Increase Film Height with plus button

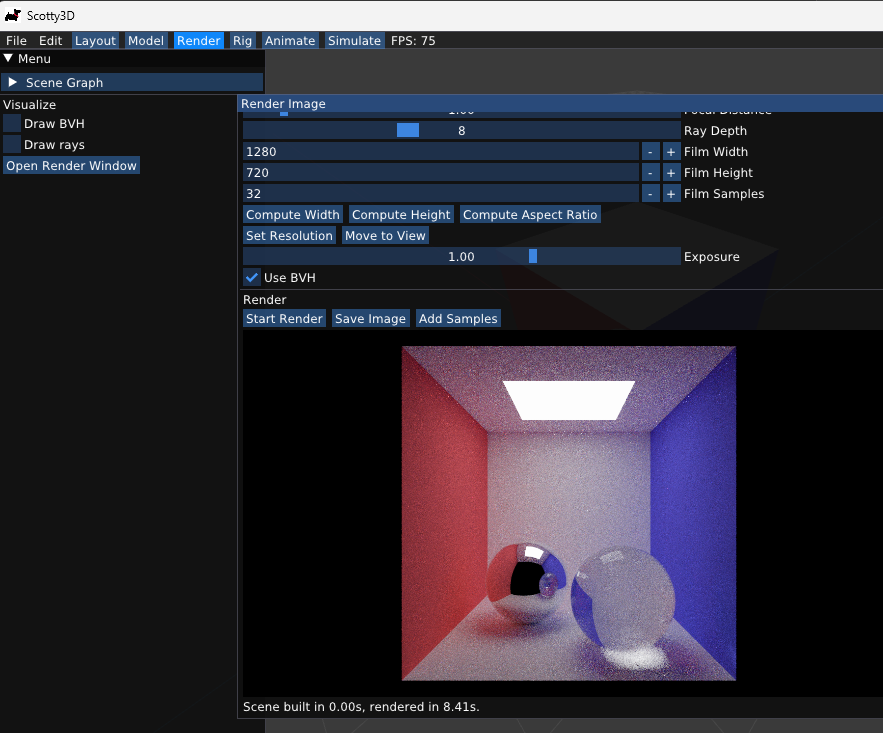[x=671, y=173]
